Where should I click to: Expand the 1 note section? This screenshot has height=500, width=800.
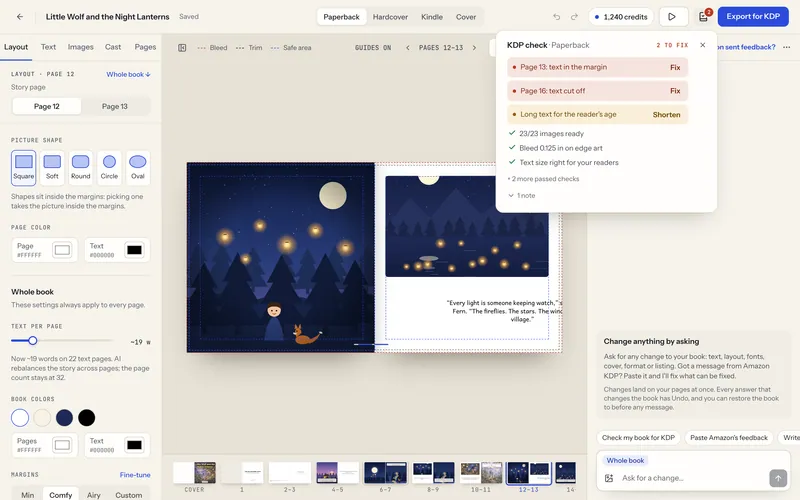point(522,195)
